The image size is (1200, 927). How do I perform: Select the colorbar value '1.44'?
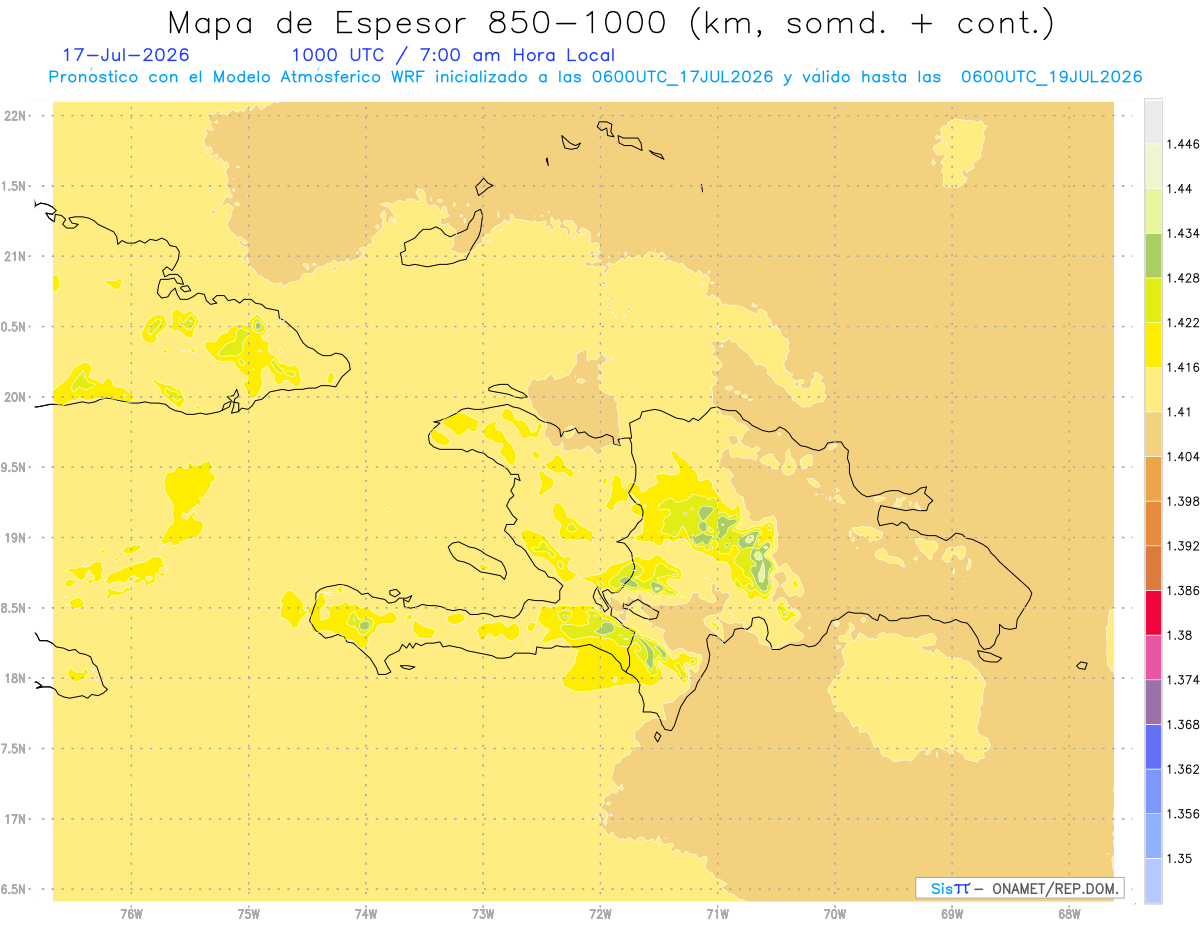(x=1179, y=189)
